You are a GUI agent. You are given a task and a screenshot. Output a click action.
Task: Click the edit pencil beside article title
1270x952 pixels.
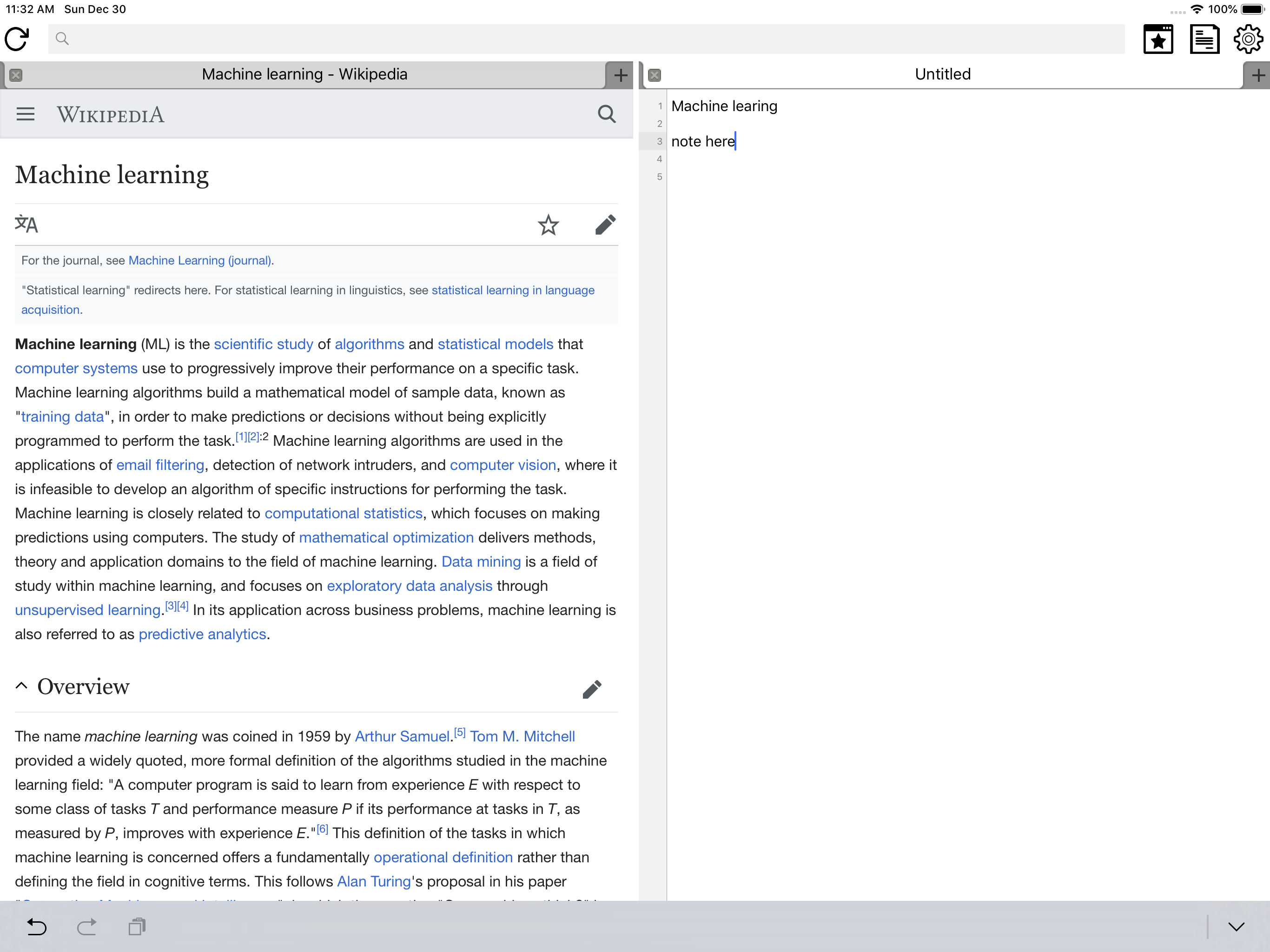605,225
